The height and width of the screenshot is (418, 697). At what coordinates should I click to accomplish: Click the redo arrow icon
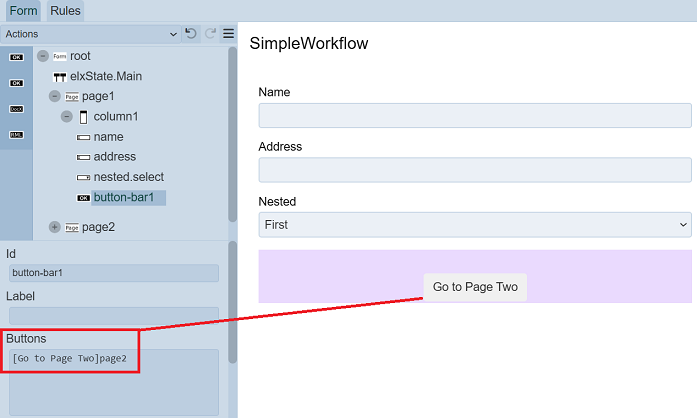[x=210, y=34]
